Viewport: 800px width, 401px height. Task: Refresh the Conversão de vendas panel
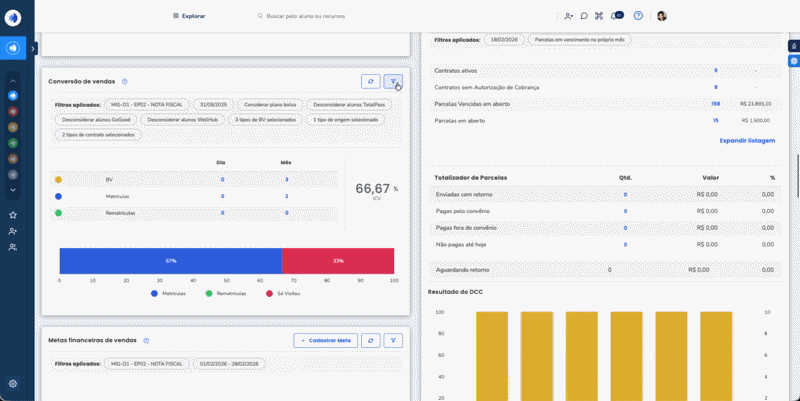pyautogui.click(x=371, y=81)
